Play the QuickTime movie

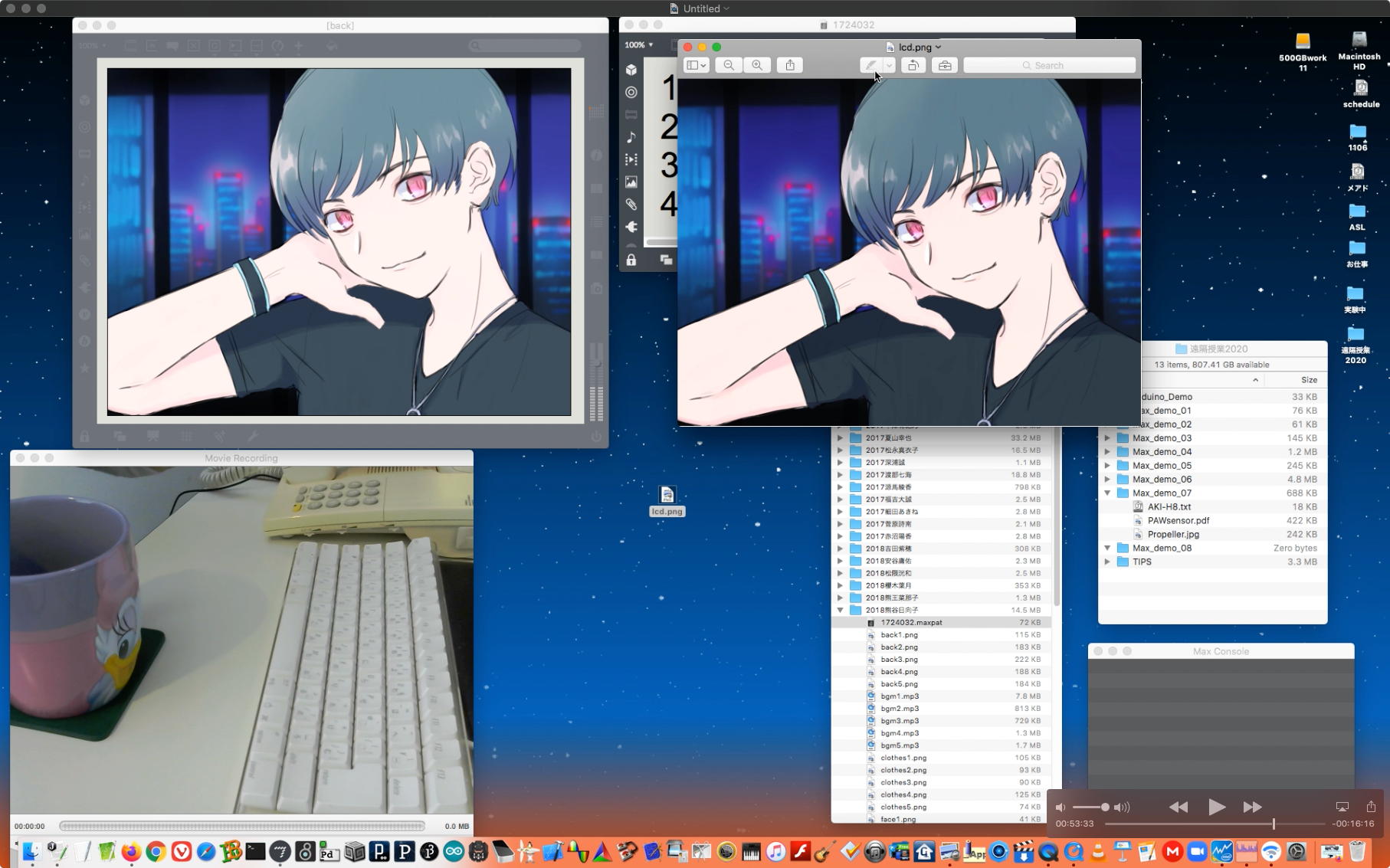click(1216, 807)
